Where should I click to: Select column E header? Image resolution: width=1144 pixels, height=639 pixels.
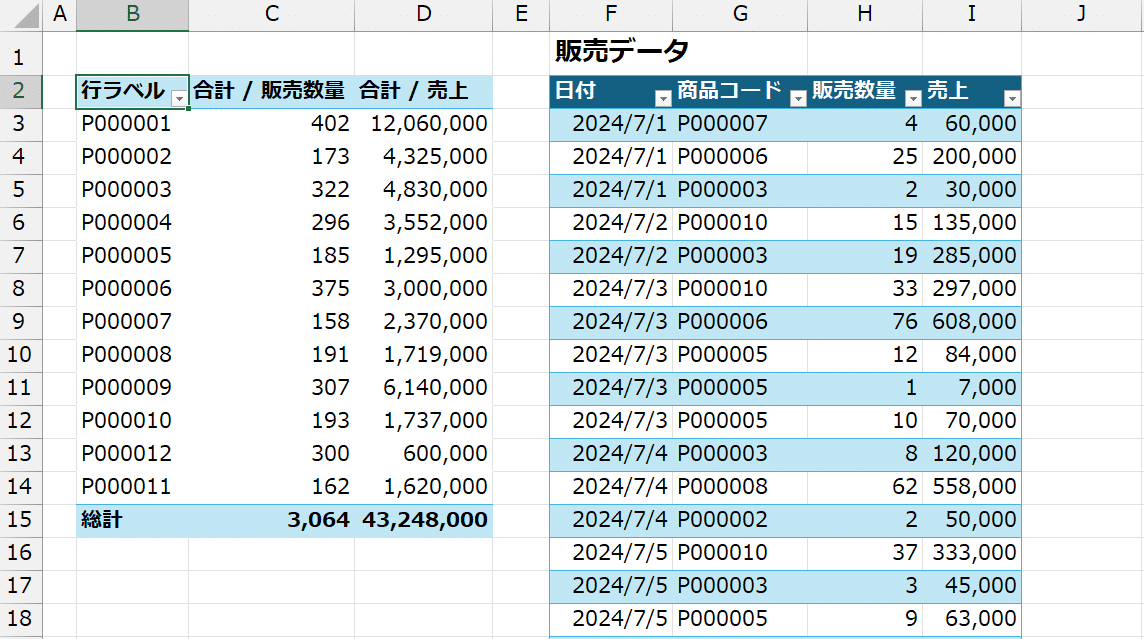click(521, 14)
